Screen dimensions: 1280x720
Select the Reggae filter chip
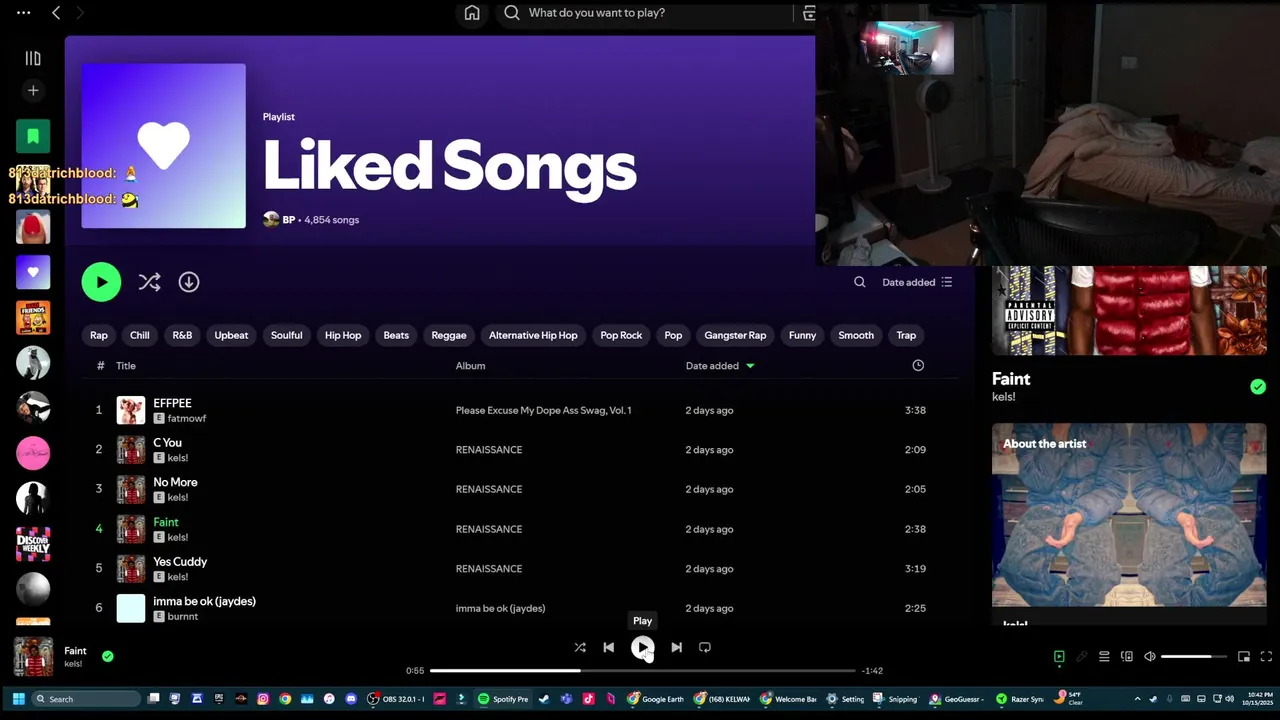tap(449, 335)
